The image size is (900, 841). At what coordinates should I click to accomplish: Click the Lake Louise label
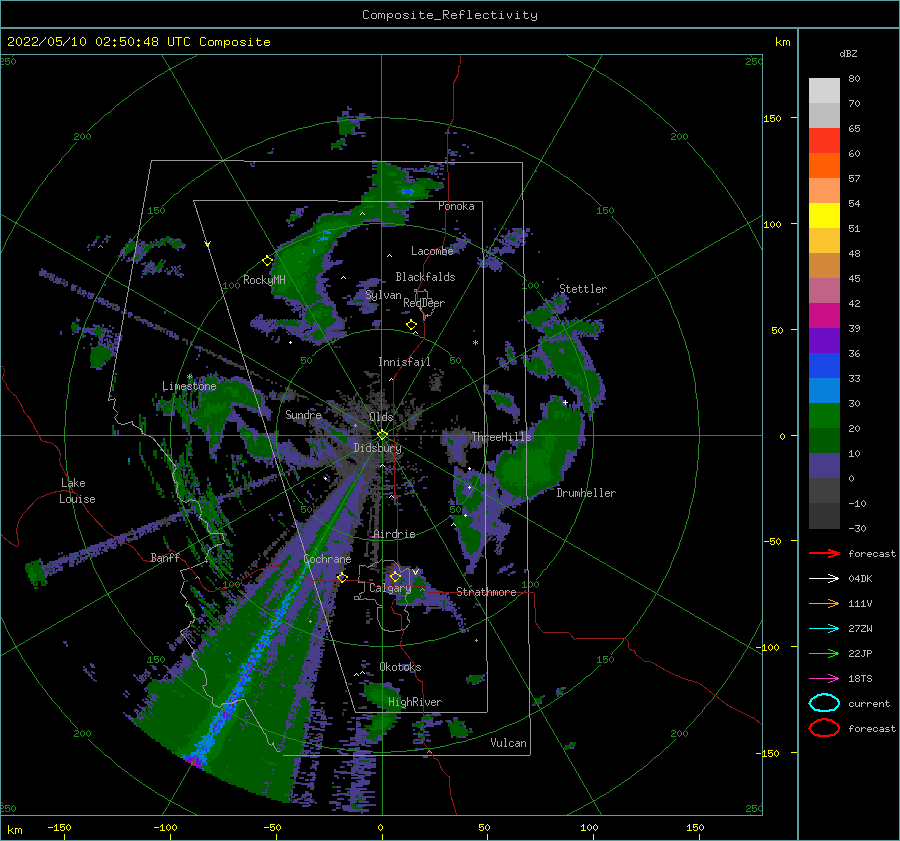point(77,491)
